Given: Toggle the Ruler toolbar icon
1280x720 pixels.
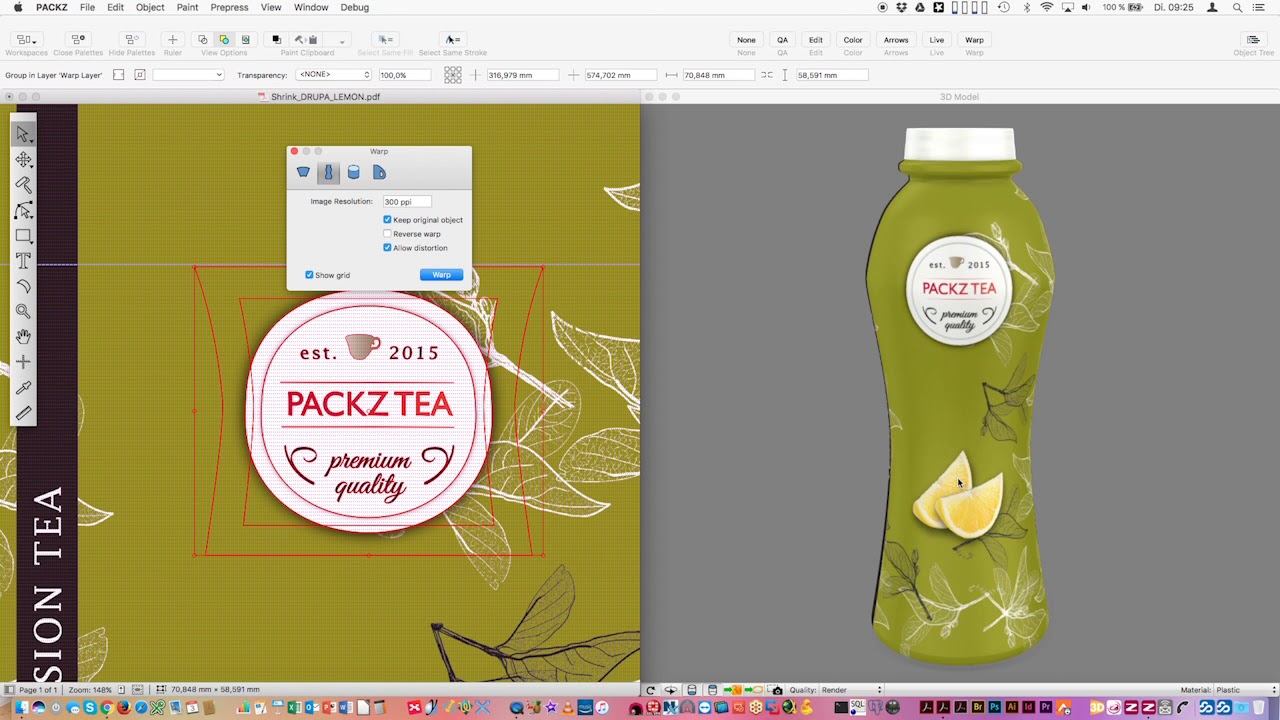Looking at the screenshot, I should coord(172,40).
